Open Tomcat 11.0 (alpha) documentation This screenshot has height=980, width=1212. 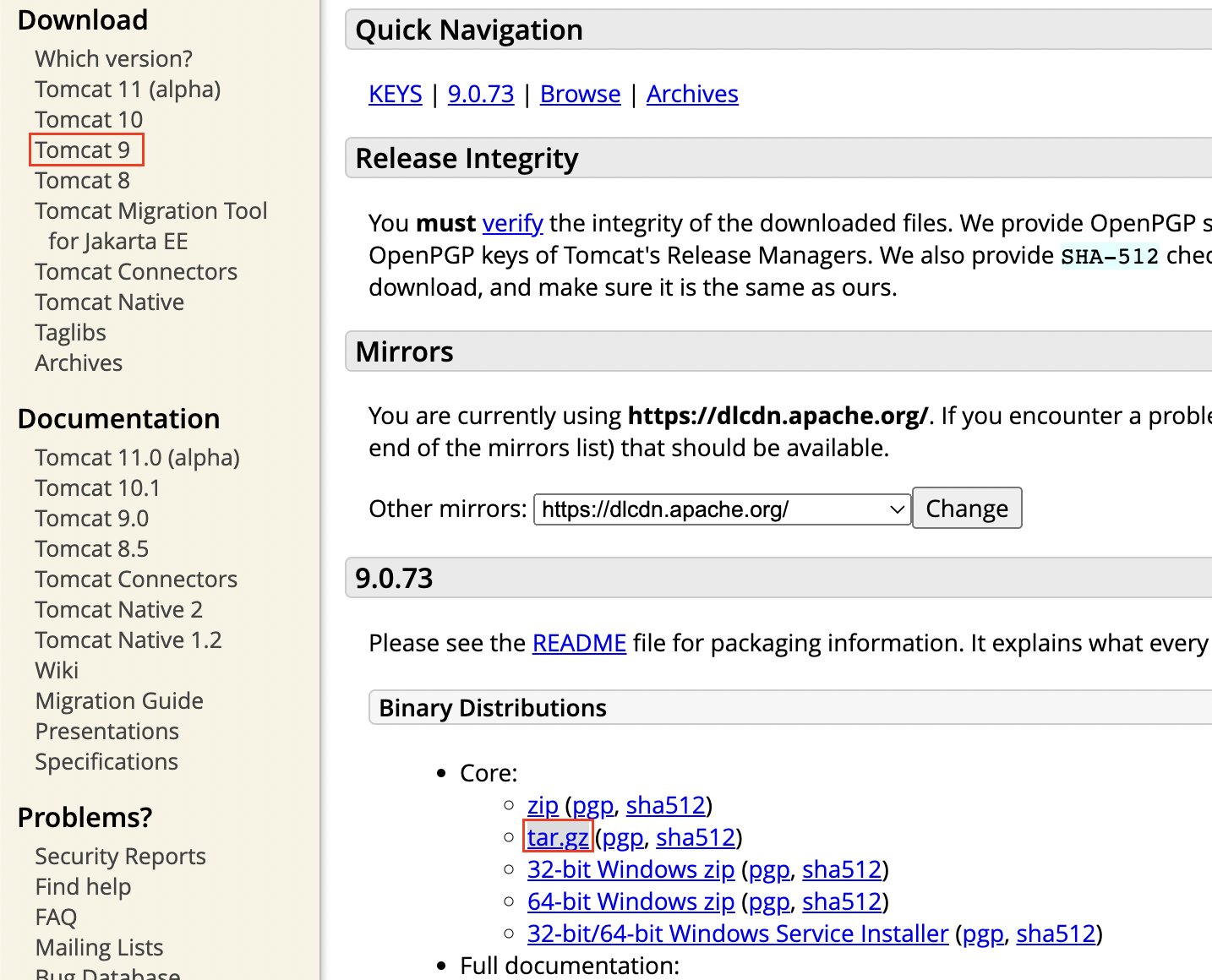click(x=138, y=457)
